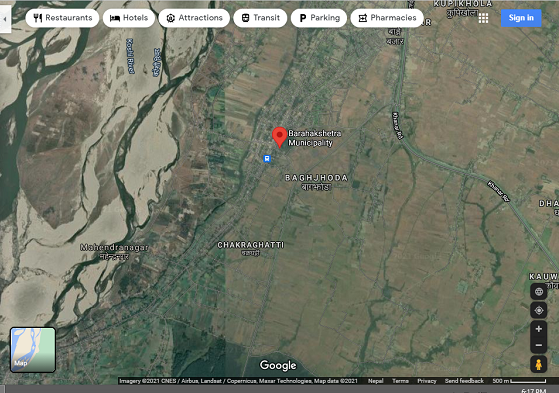
Task: Open the Terms link
Action: pos(400,381)
